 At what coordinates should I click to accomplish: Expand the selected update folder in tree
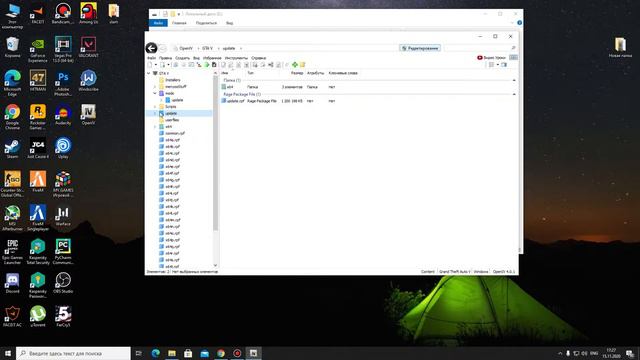point(155,113)
